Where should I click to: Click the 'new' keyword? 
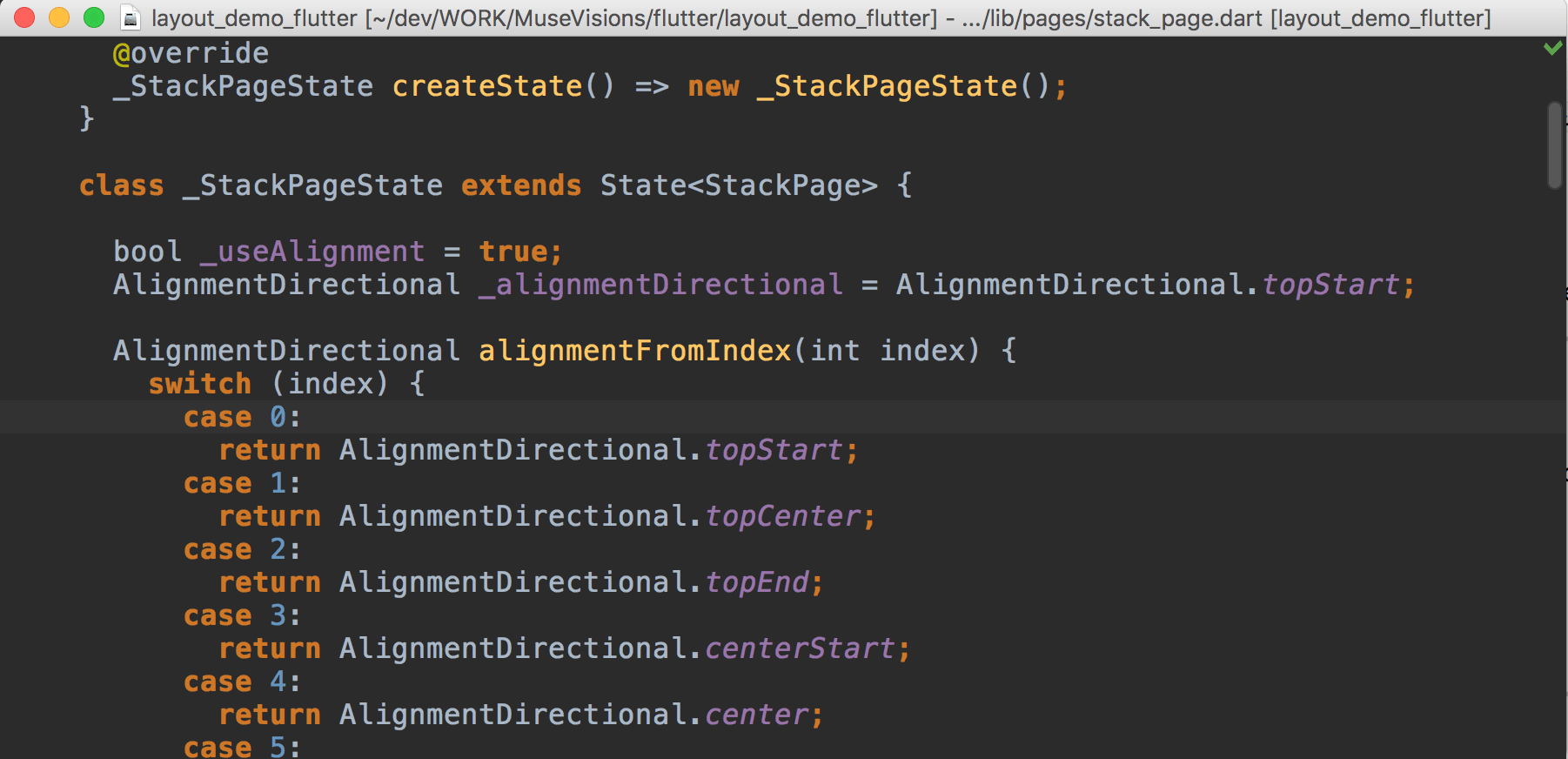tap(714, 86)
